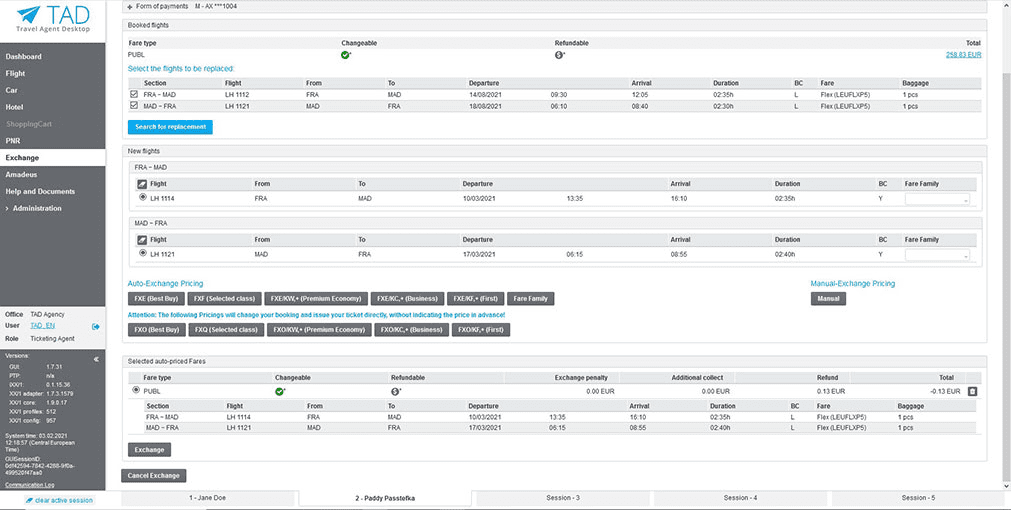Click the logout icon beside TAD_EN user
The image size is (1011, 510).
[x=96, y=326]
